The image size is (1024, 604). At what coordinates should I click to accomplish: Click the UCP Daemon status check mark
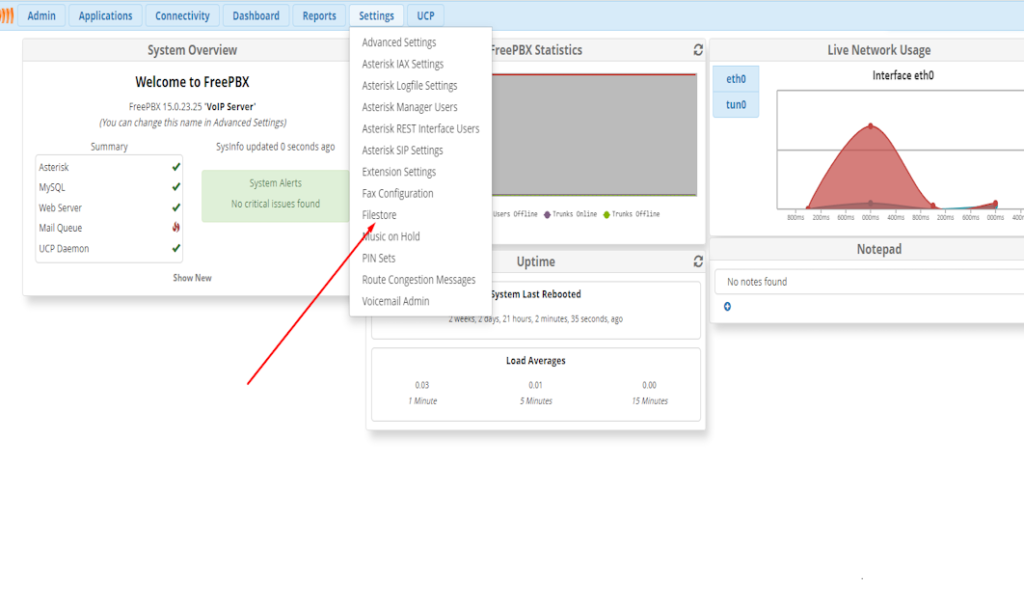point(176,248)
